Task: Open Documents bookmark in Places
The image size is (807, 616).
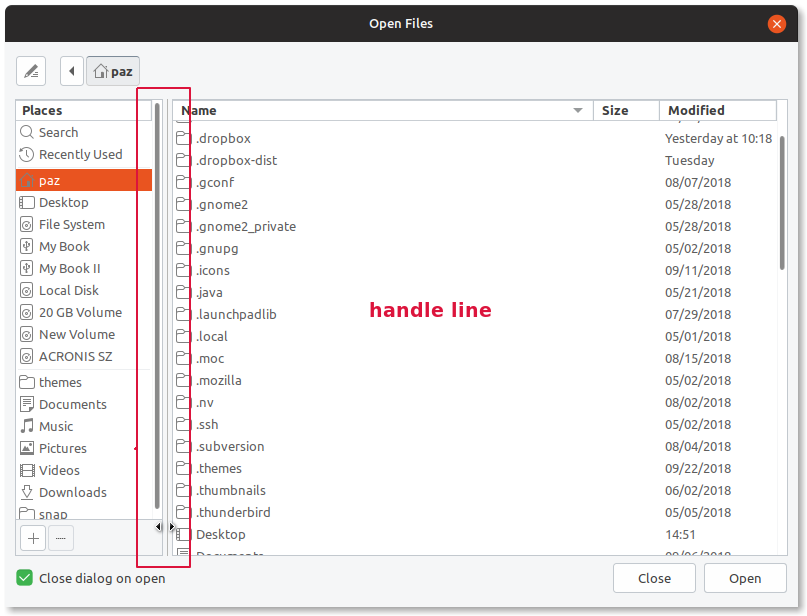Action: [84, 404]
